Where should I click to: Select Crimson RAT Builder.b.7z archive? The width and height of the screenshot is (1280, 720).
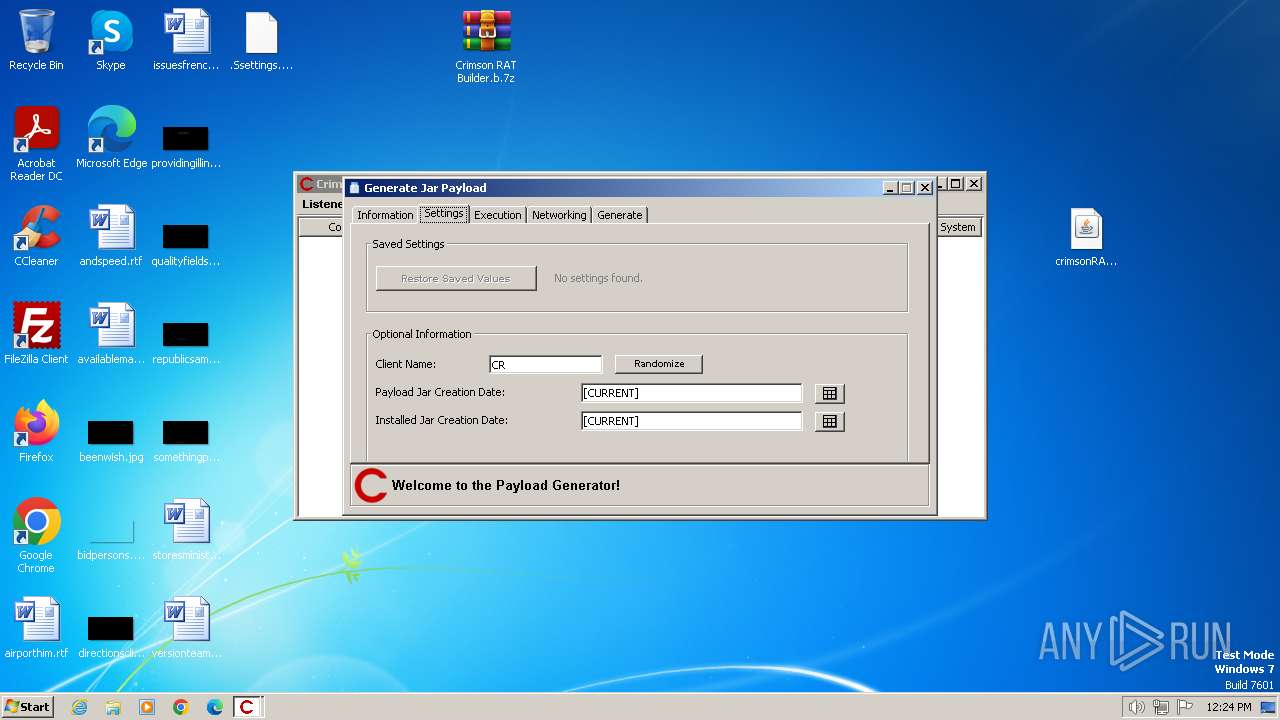(486, 46)
